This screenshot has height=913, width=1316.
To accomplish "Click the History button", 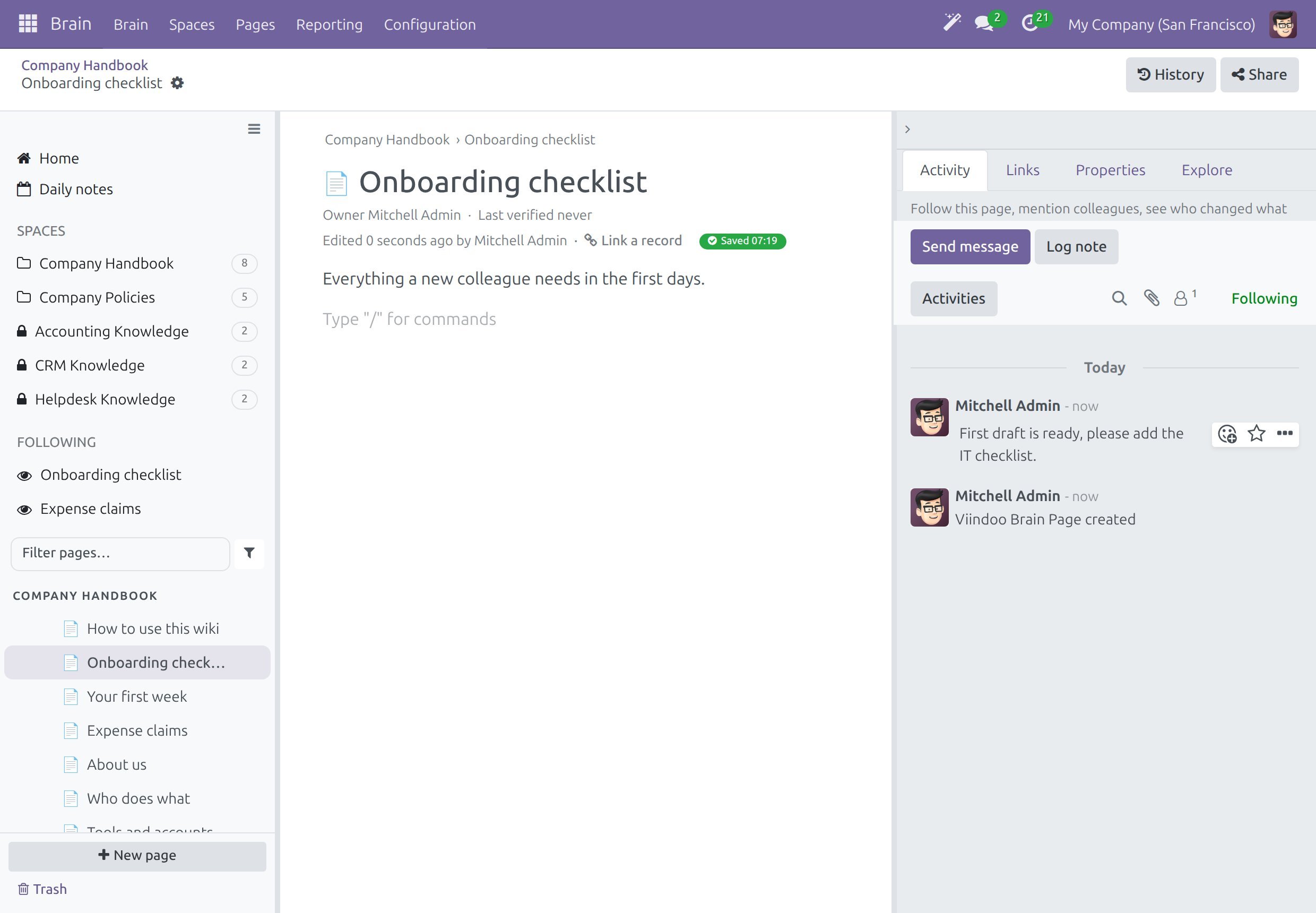I will 1170,74.
